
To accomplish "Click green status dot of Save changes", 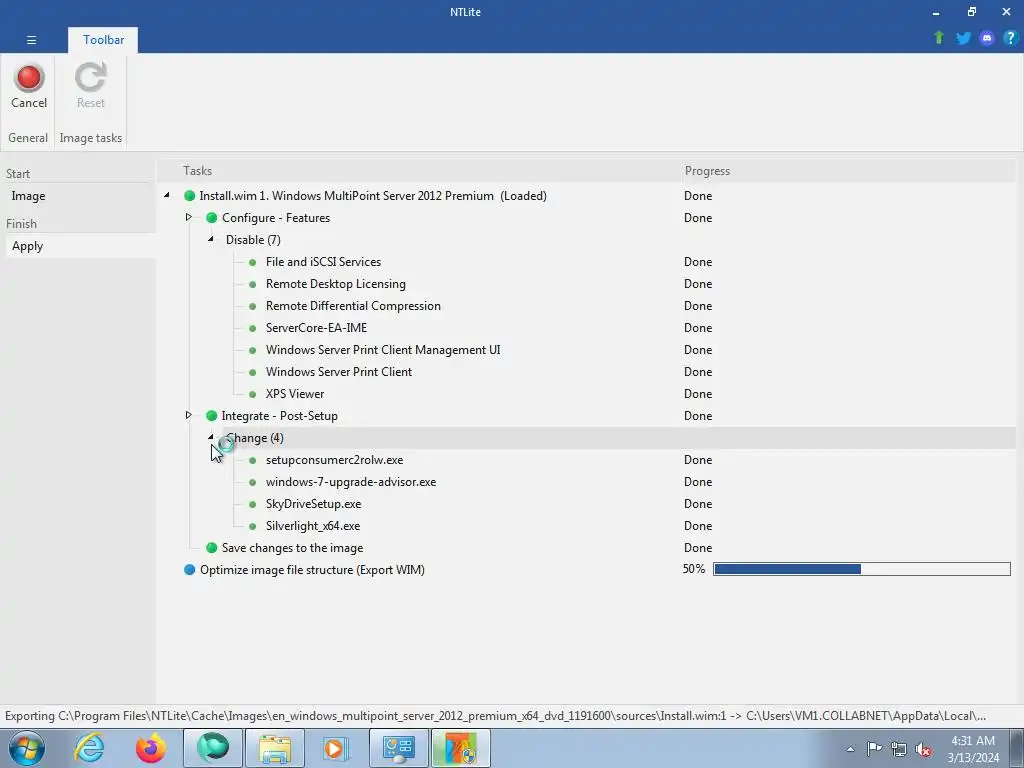I will click(x=212, y=548).
